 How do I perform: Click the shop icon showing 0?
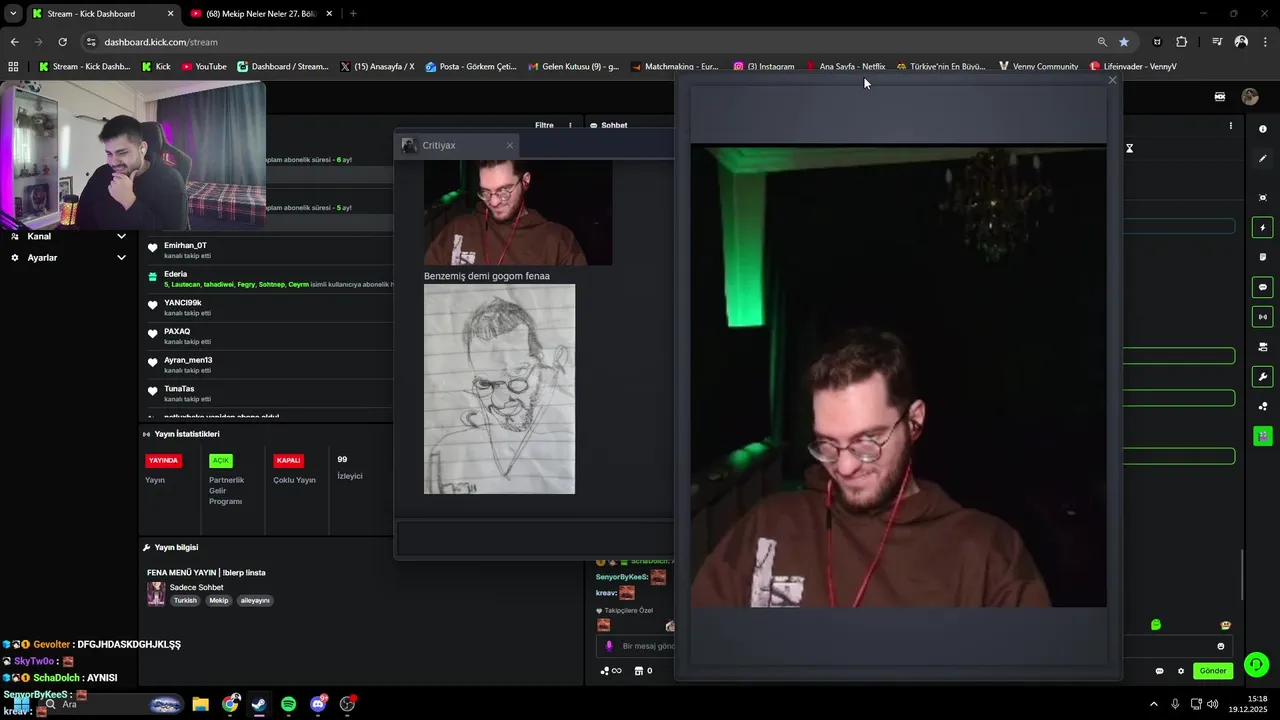point(644,671)
